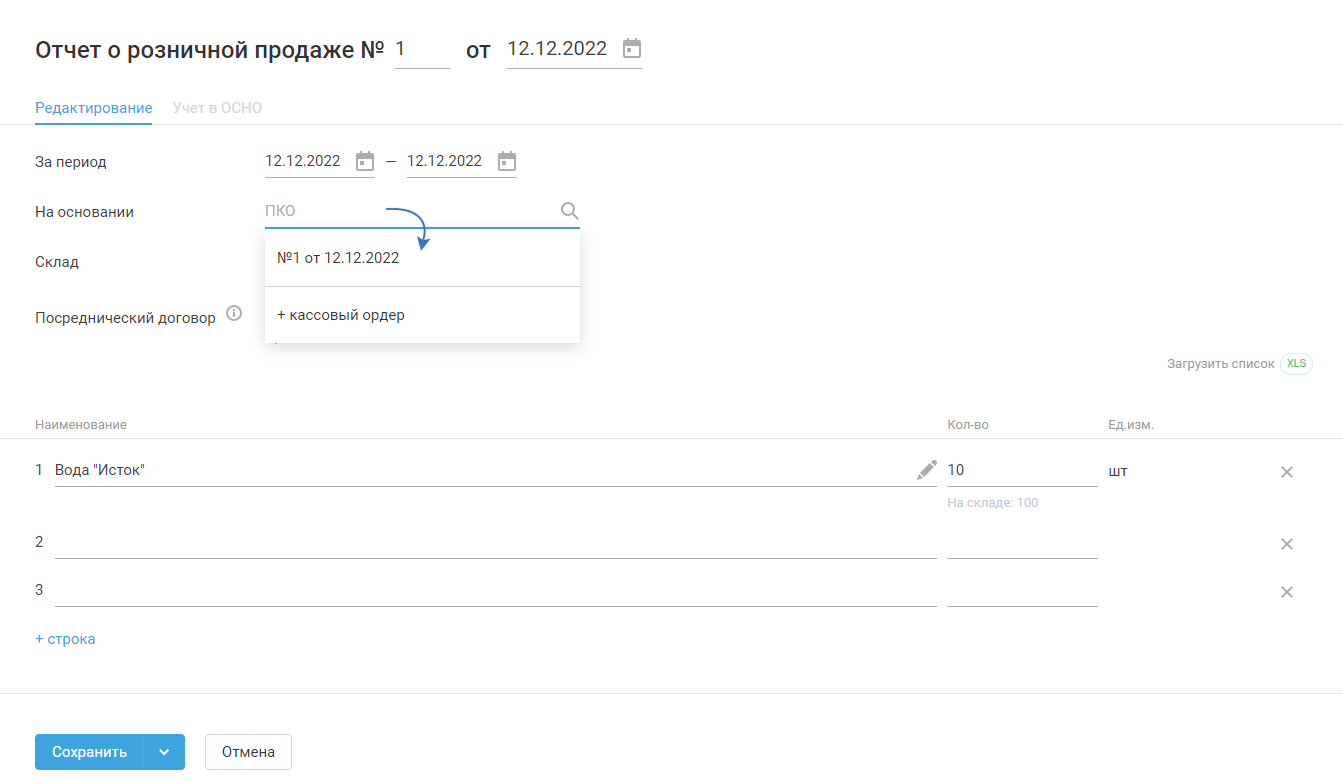Focus row 3 quantity field
This screenshot has height=783, width=1343.
click(x=1022, y=591)
